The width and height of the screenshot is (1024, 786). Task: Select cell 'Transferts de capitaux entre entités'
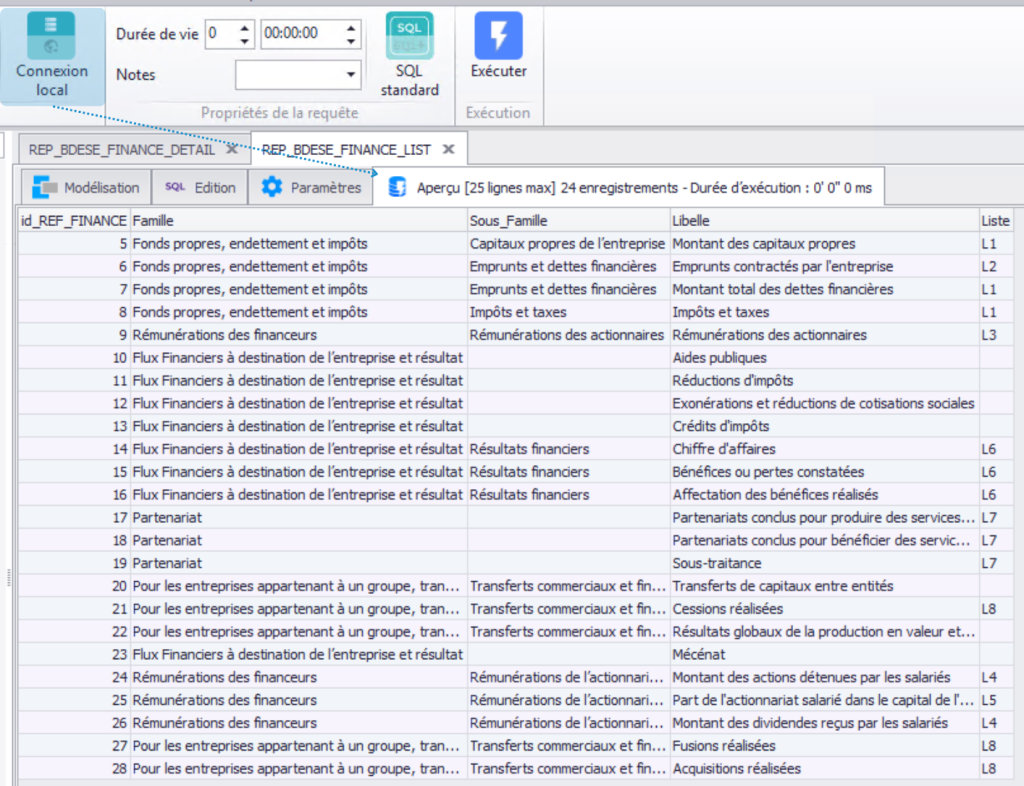(x=824, y=586)
